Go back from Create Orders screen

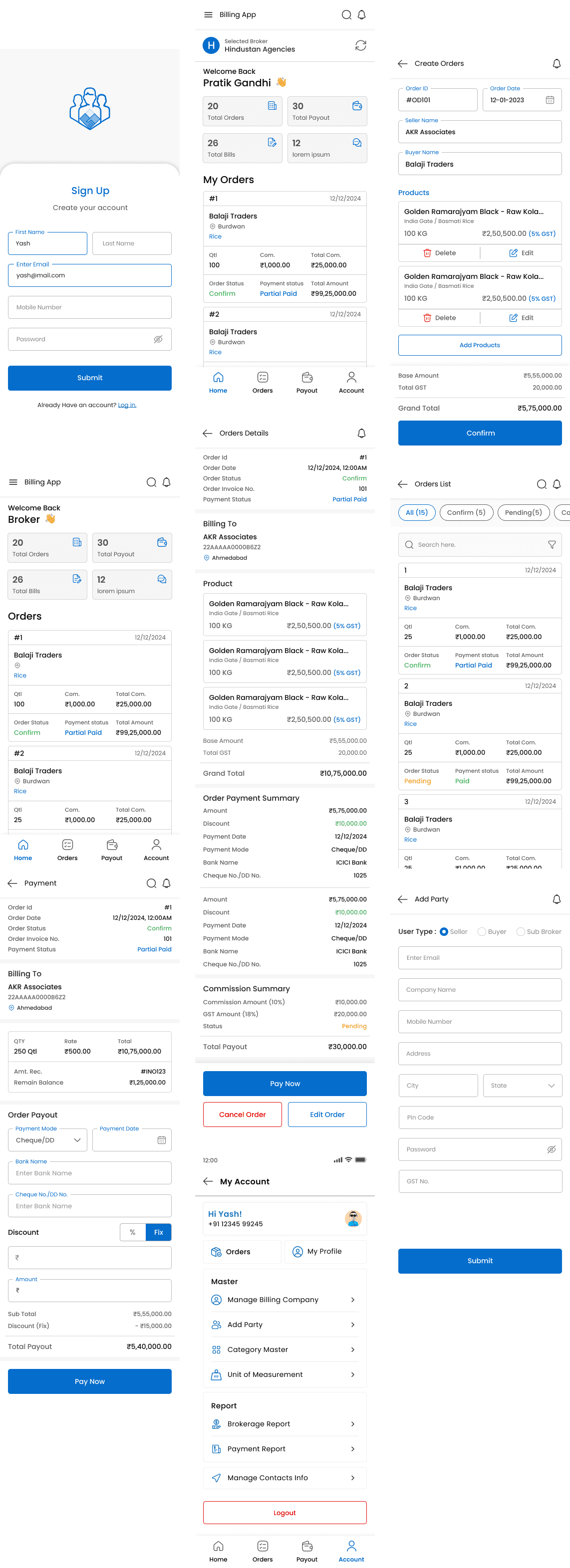tap(402, 64)
